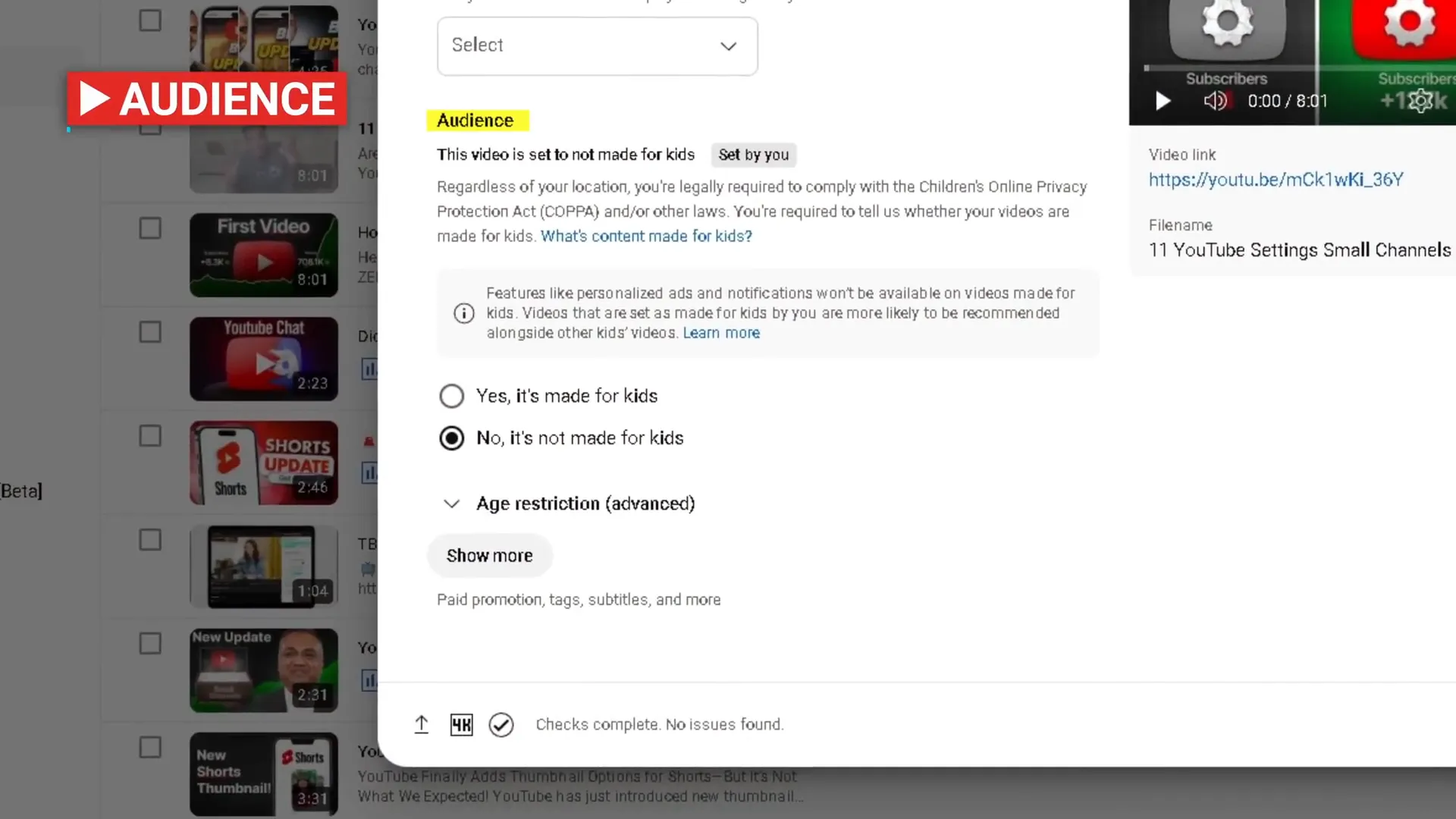Open the video link https://youtu.be/mCk1wKi_36Y

tap(1276, 180)
